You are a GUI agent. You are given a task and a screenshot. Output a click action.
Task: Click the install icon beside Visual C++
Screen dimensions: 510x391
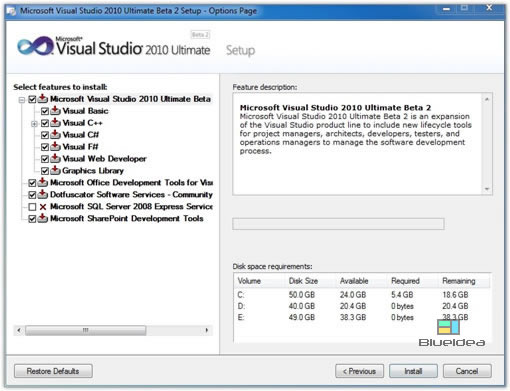55,123
